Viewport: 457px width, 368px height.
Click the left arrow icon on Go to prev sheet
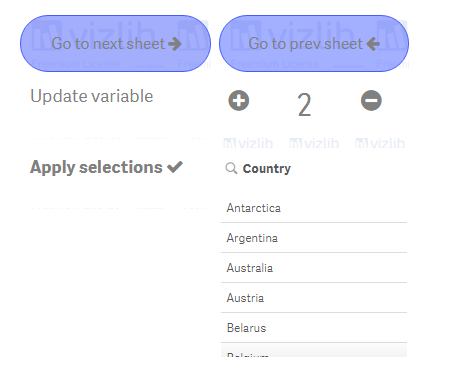(x=373, y=44)
